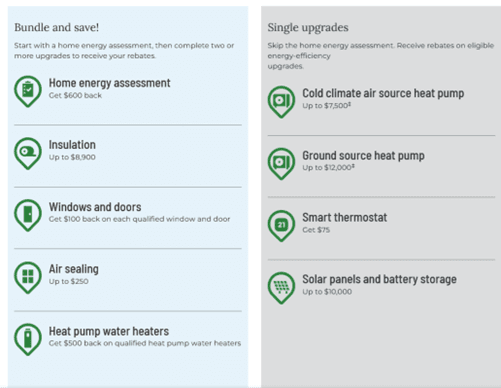Open the Windows and doors heading
501x388 pixels.
95,207
